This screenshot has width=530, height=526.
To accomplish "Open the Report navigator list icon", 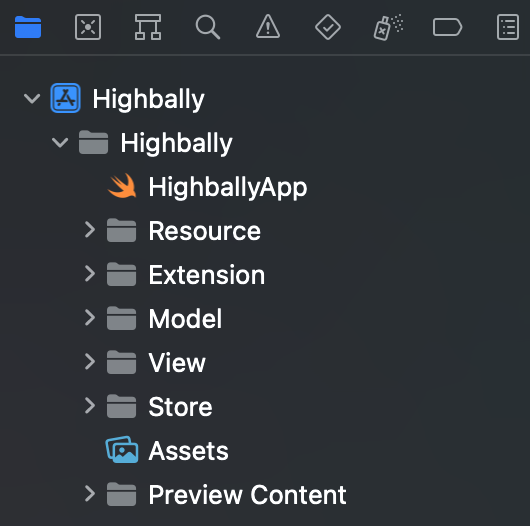I will 508,27.
